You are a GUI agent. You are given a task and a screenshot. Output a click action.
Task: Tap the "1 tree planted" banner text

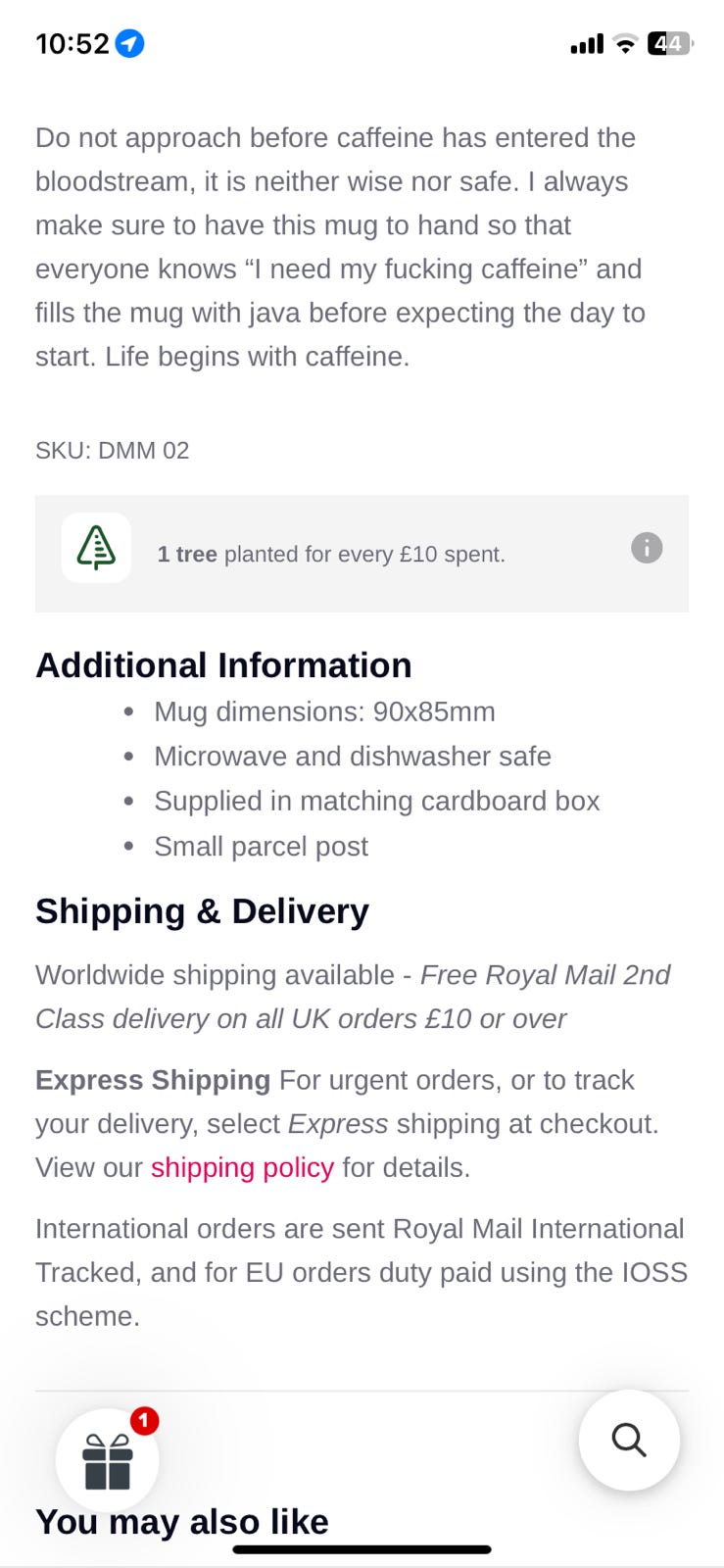(x=331, y=554)
